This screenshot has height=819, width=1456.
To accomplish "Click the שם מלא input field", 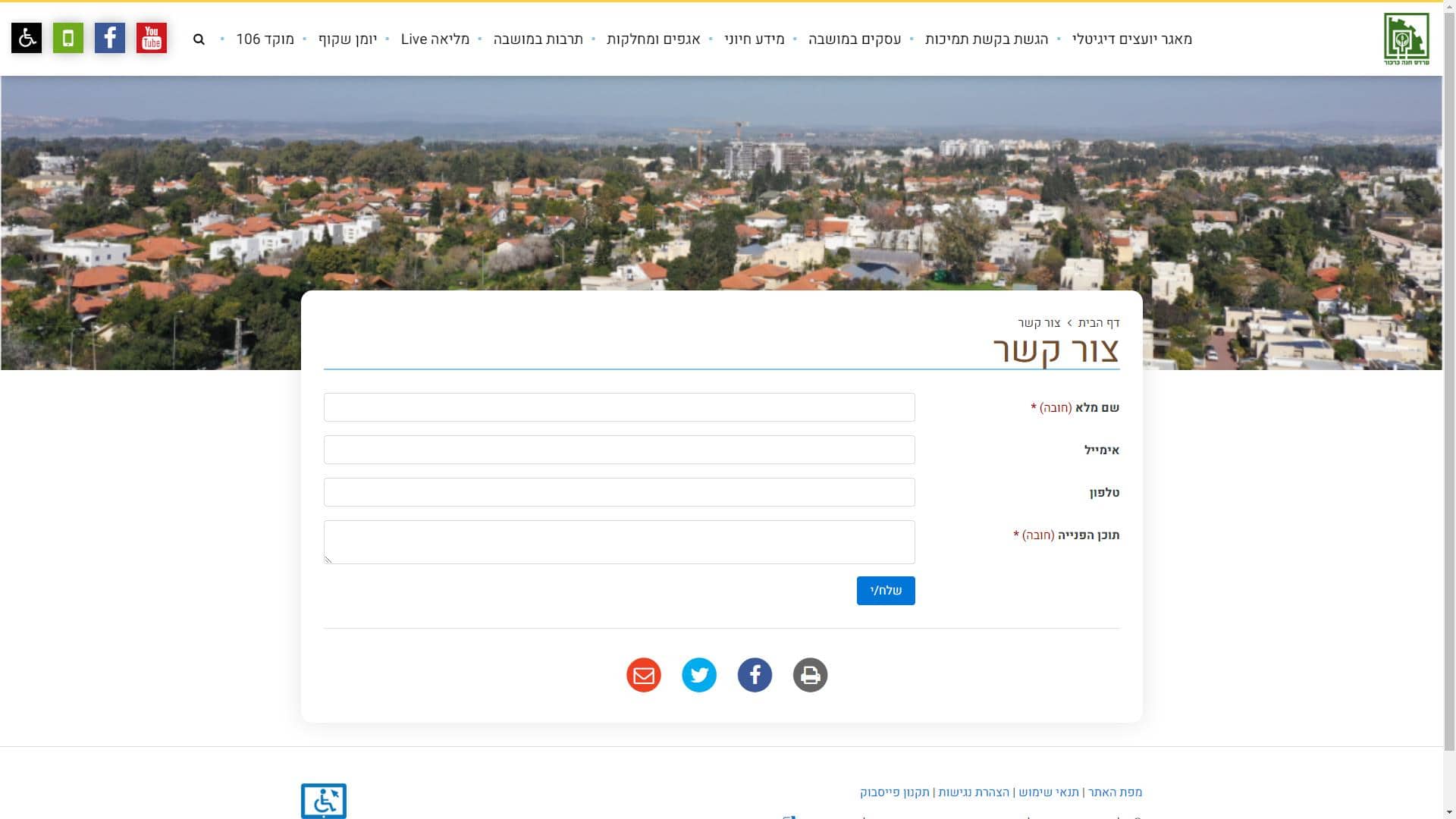I will point(619,407).
